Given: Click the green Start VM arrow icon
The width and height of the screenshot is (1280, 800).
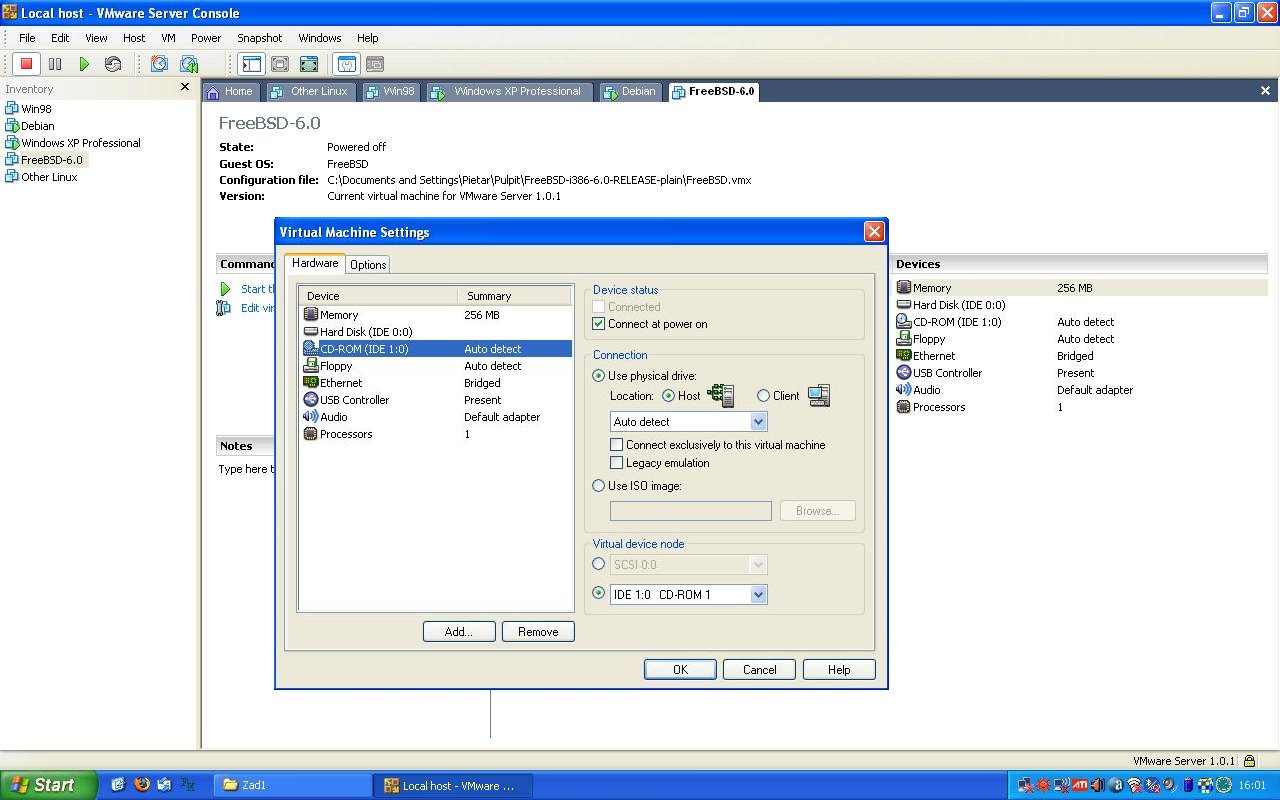Looking at the screenshot, I should (x=225, y=289).
